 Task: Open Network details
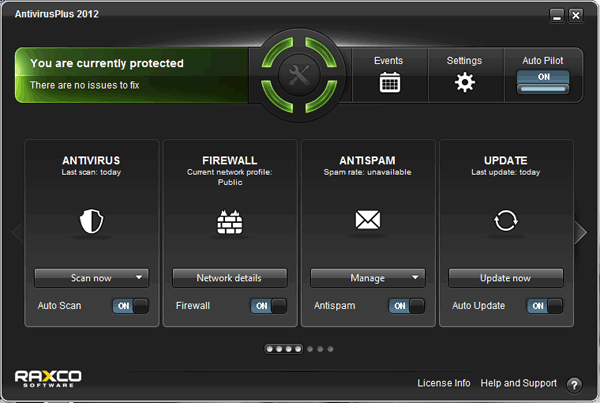point(229,278)
